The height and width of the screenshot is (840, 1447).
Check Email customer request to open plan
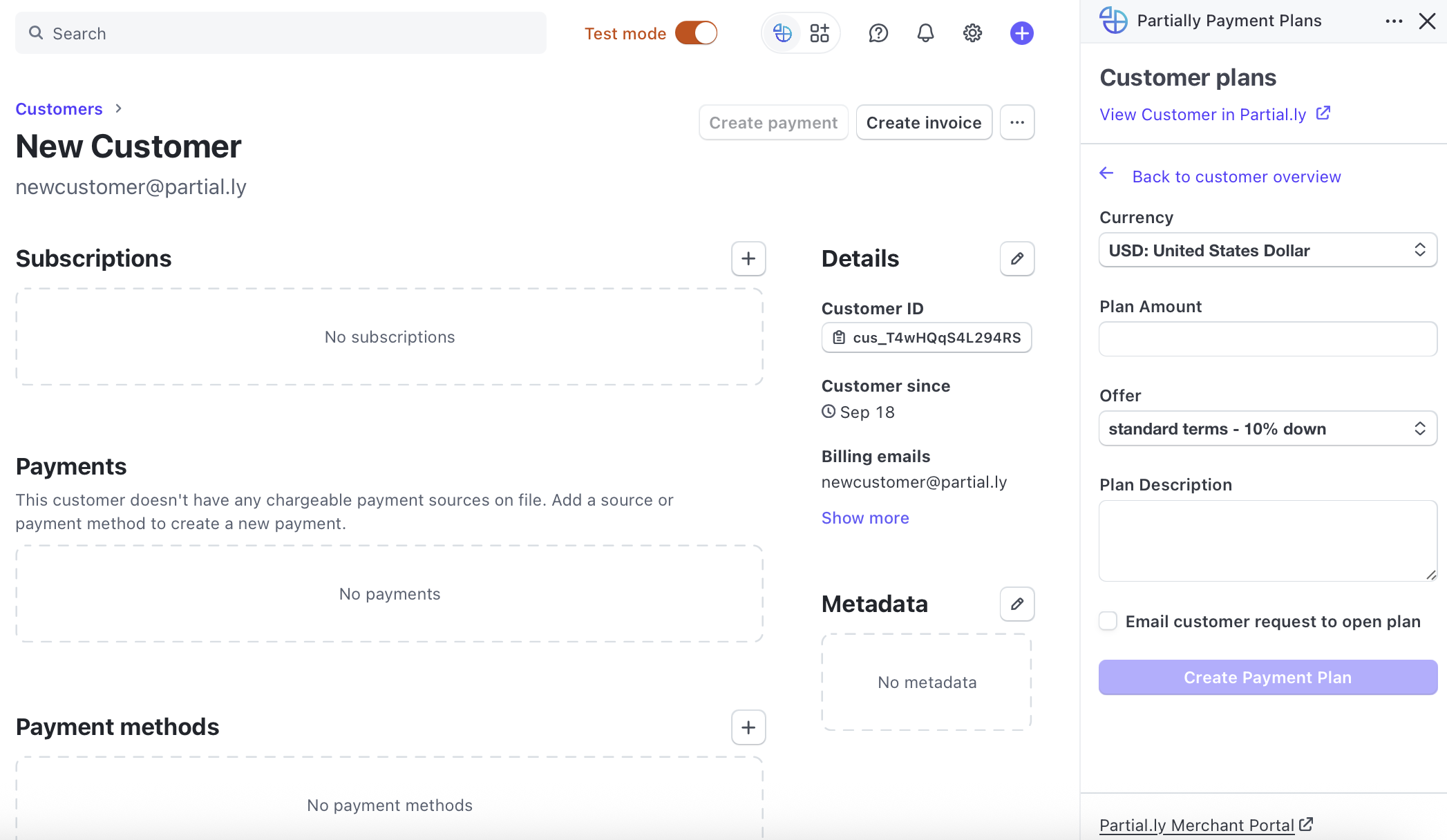coord(1108,621)
